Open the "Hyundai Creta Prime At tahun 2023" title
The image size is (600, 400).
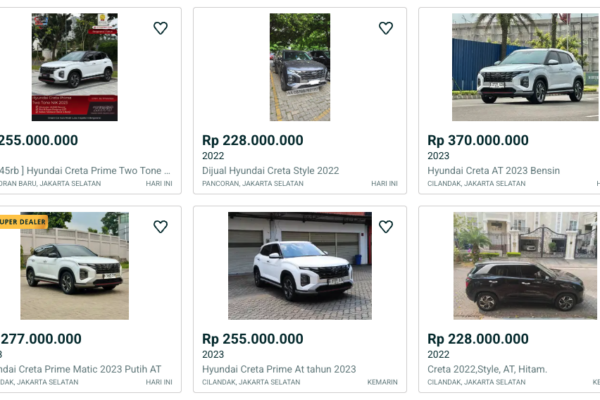(278, 369)
